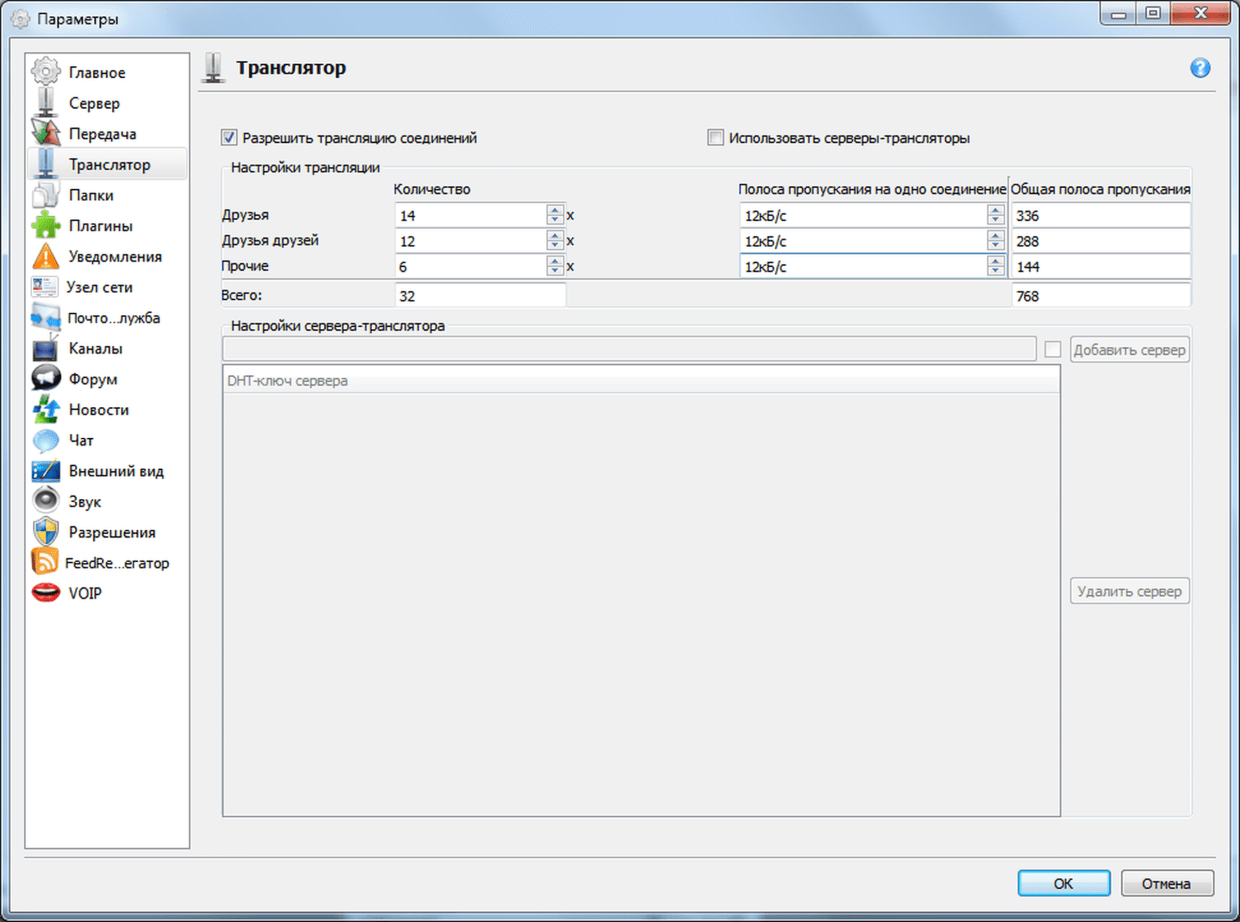
Task: Enable Использовать серверы-трансляторы checkbox
Action: point(715,138)
